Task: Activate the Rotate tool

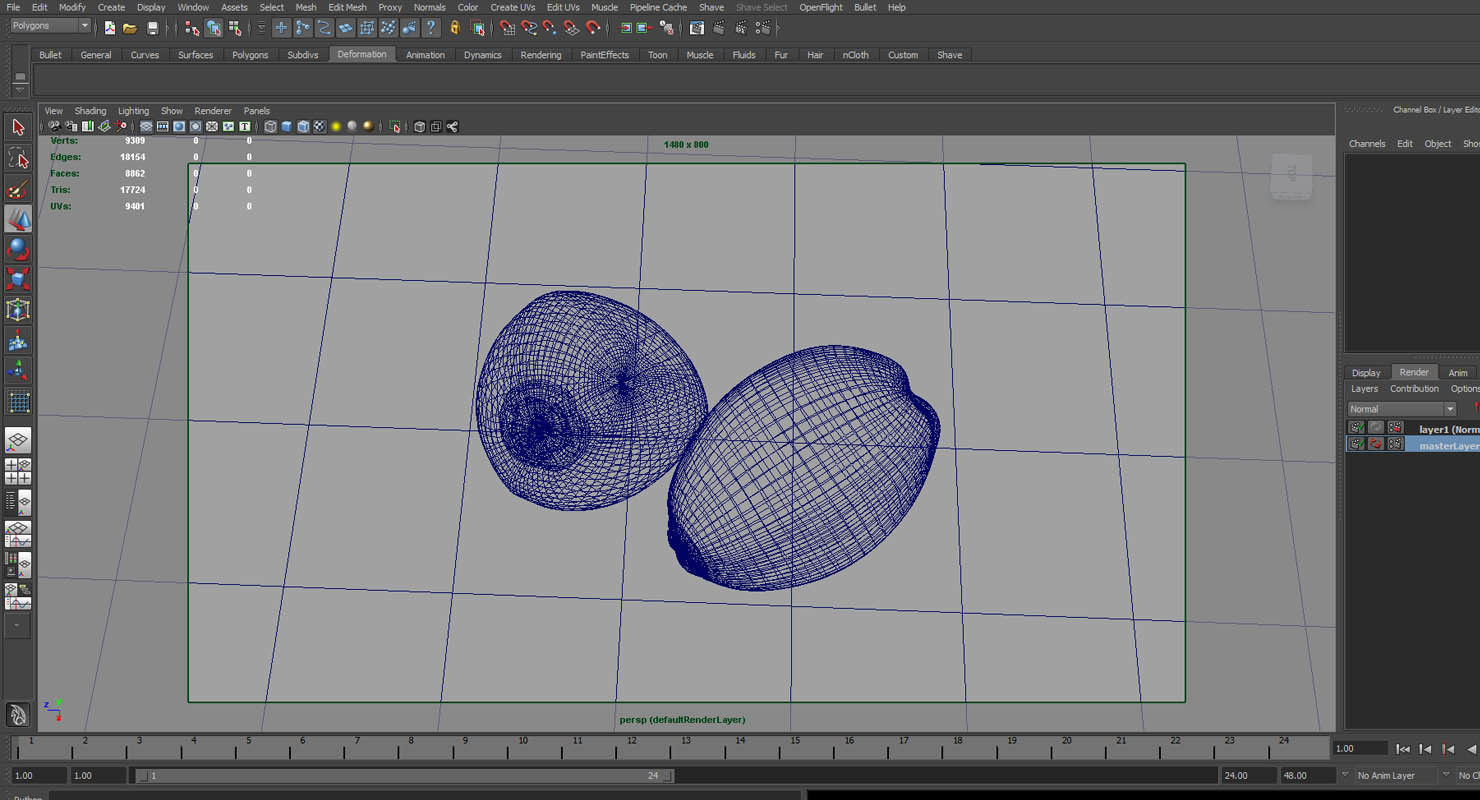Action: 18,249
